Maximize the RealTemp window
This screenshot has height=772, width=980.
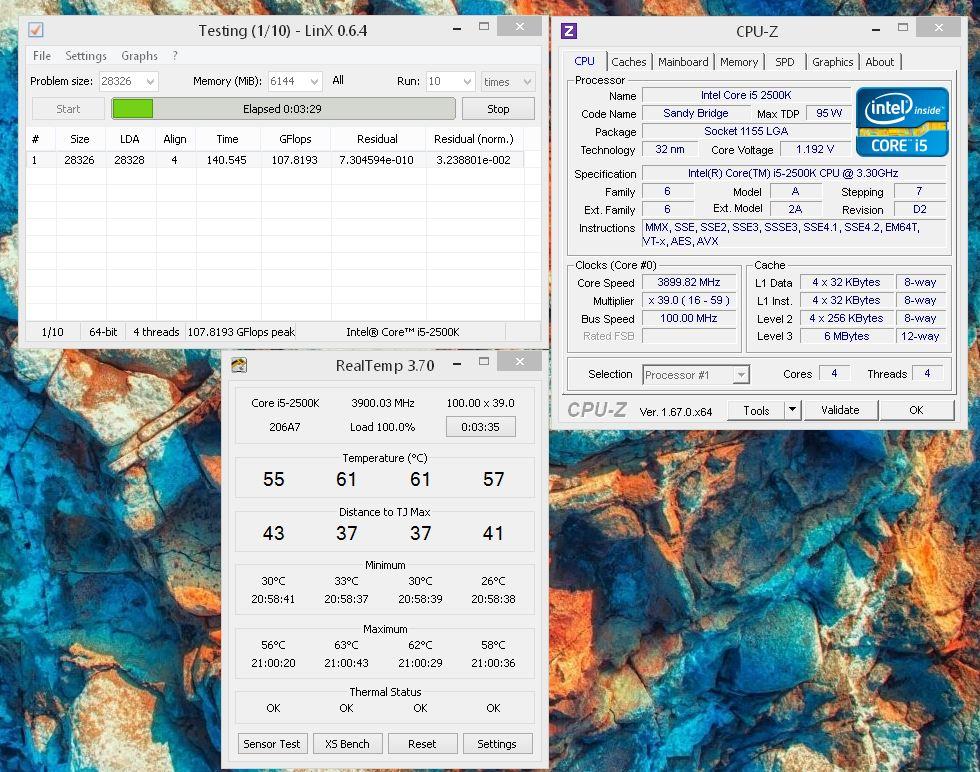tap(484, 361)
